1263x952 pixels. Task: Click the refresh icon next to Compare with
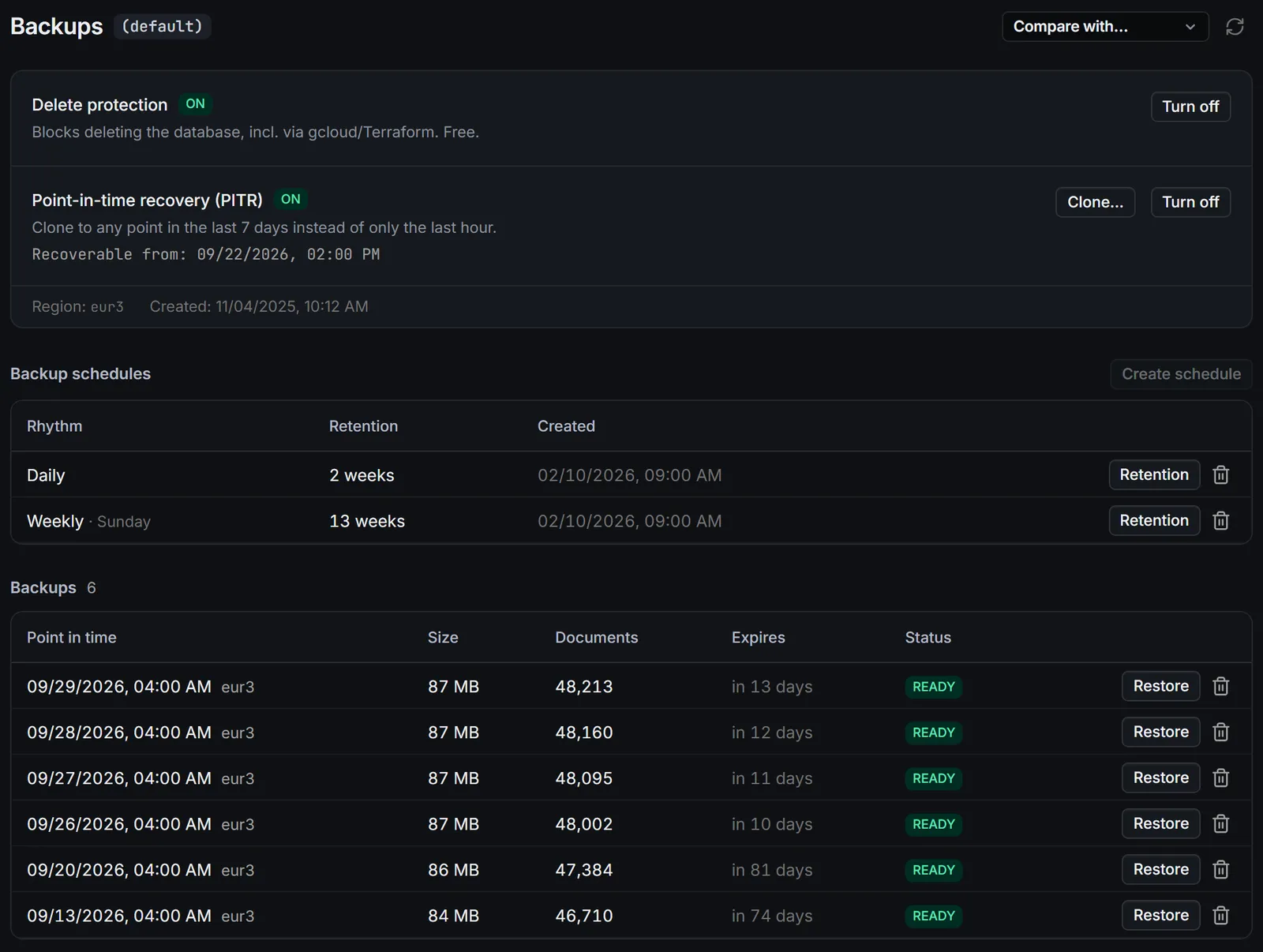1235,27
